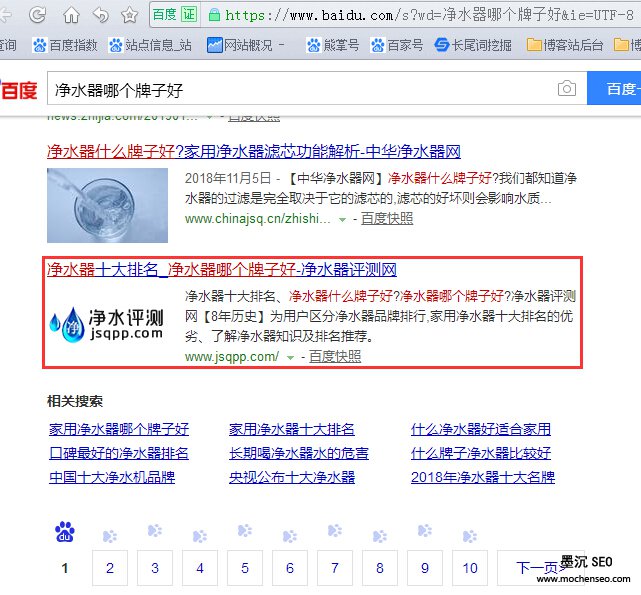Screen dimensions: 641x595
Task: Click the browser address bar URL
Action: tap(429, 16)
